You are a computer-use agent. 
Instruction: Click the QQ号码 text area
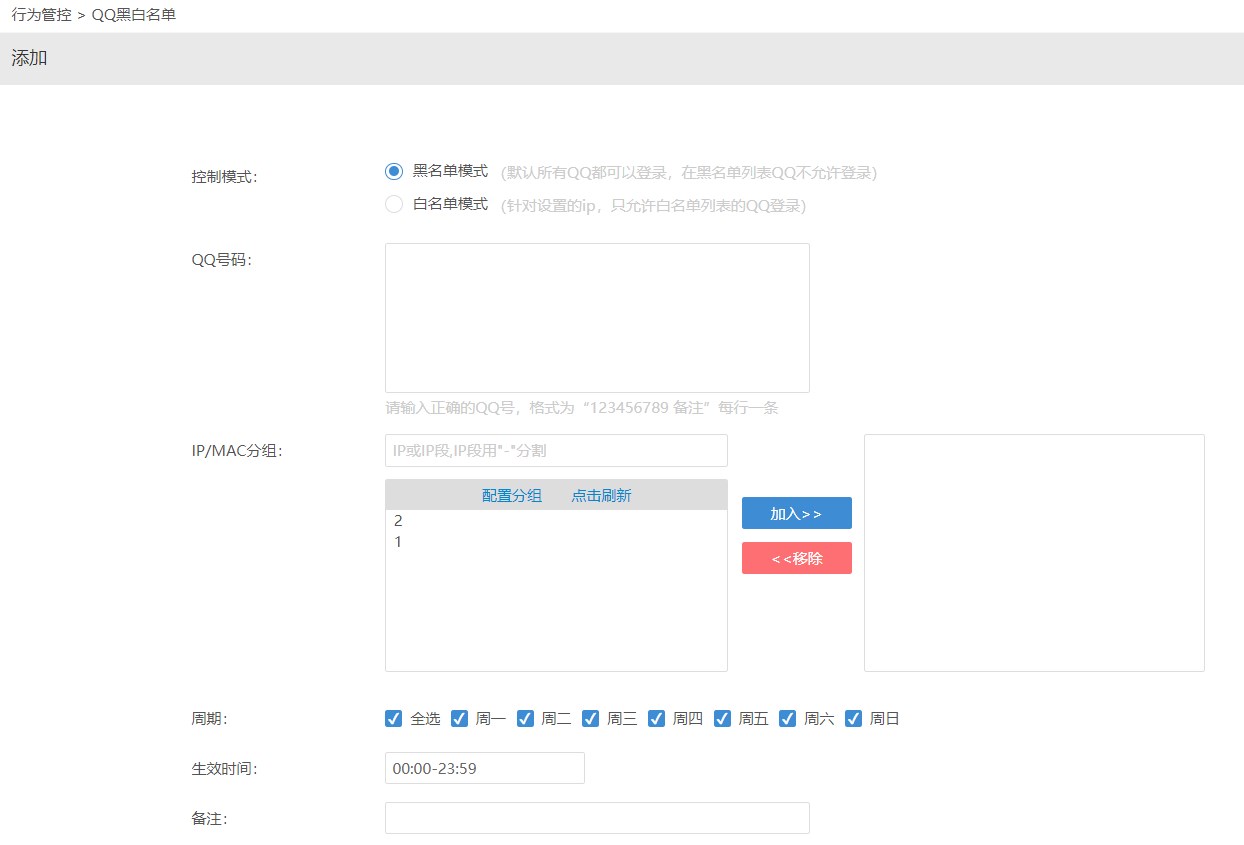(597, 318)
